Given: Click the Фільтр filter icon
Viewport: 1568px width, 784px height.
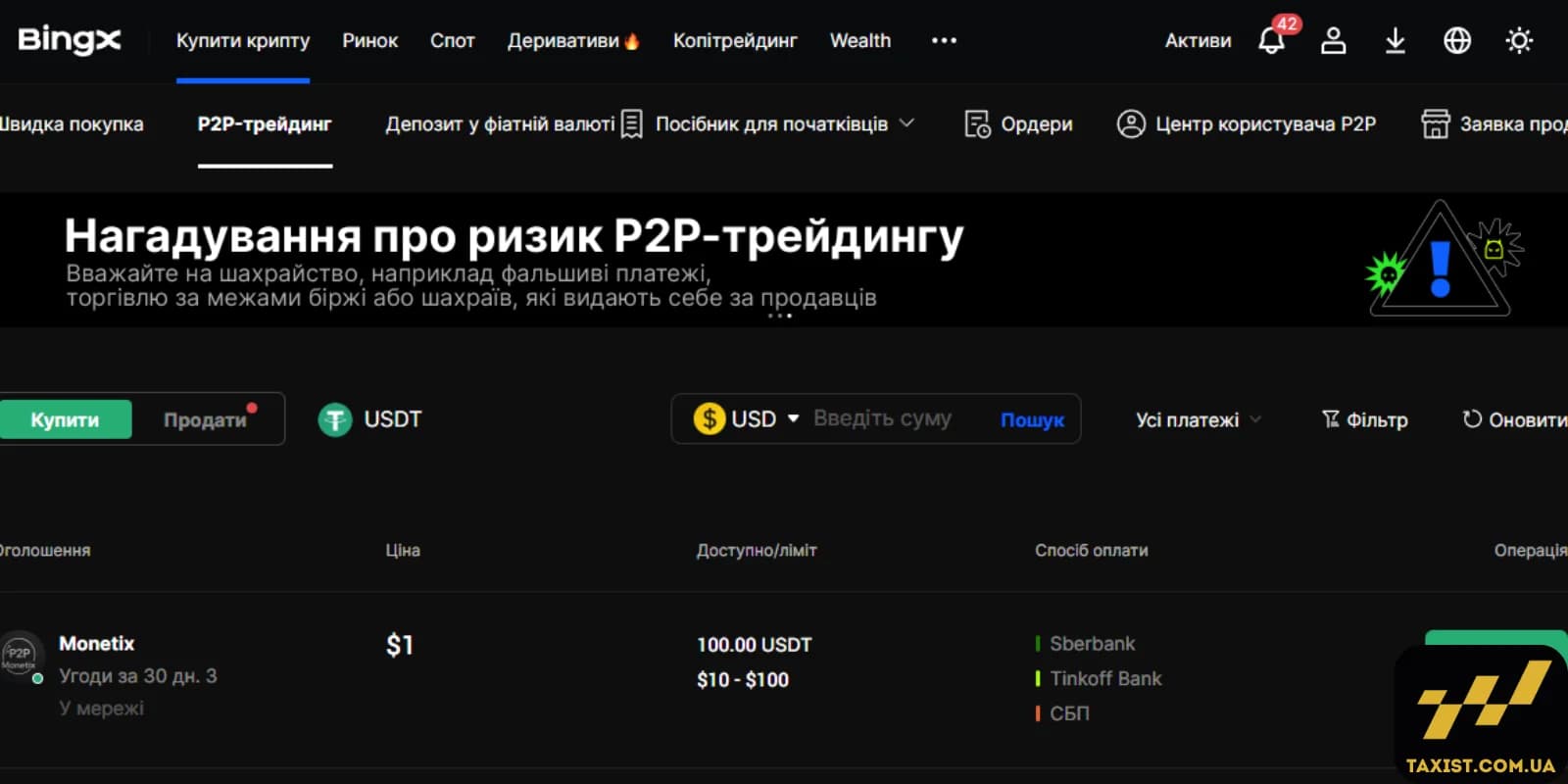Looking at the screenshot, I should 1330,419.
